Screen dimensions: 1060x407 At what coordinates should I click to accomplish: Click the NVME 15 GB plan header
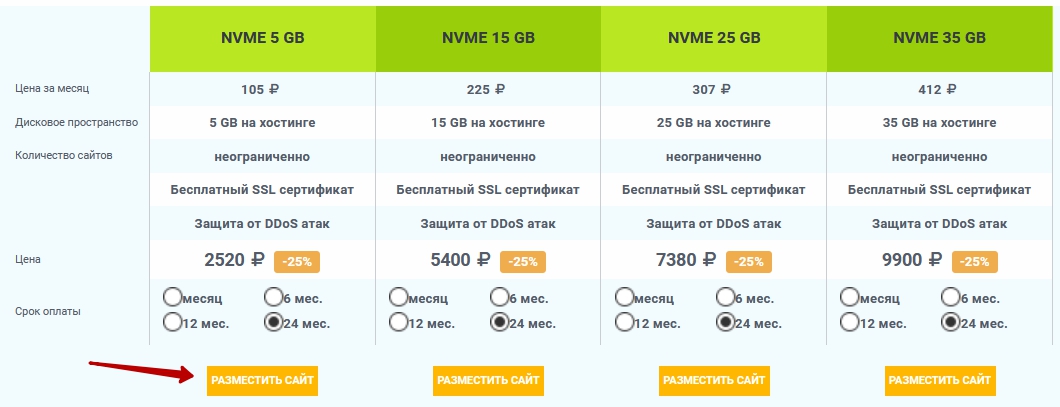point(488,38)
